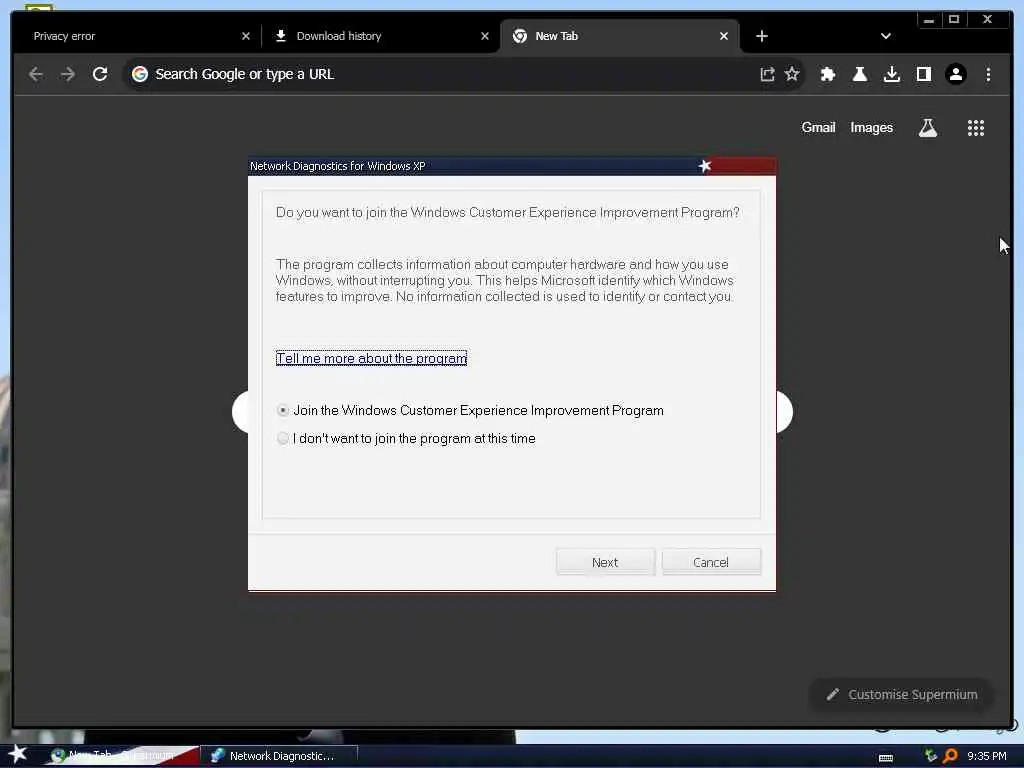Select I don't want to join the program
The height and width of the screenshot is (768, 1024).
[406, 439]
